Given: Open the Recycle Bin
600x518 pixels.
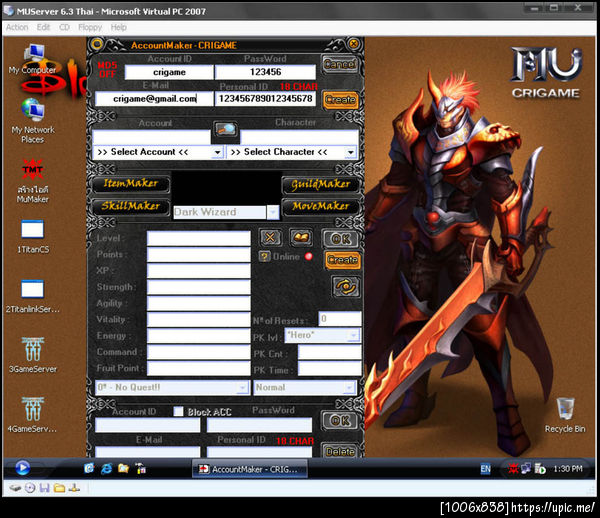Looking at the screenshot, I should coord(565,415).
